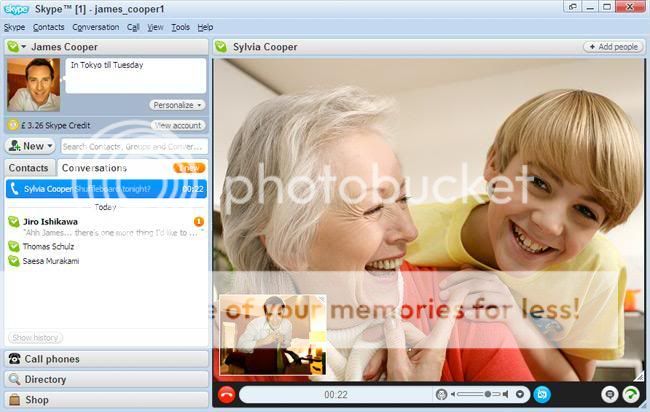
Task: Switch to the Contacts tab
Action: click(29, 168)
